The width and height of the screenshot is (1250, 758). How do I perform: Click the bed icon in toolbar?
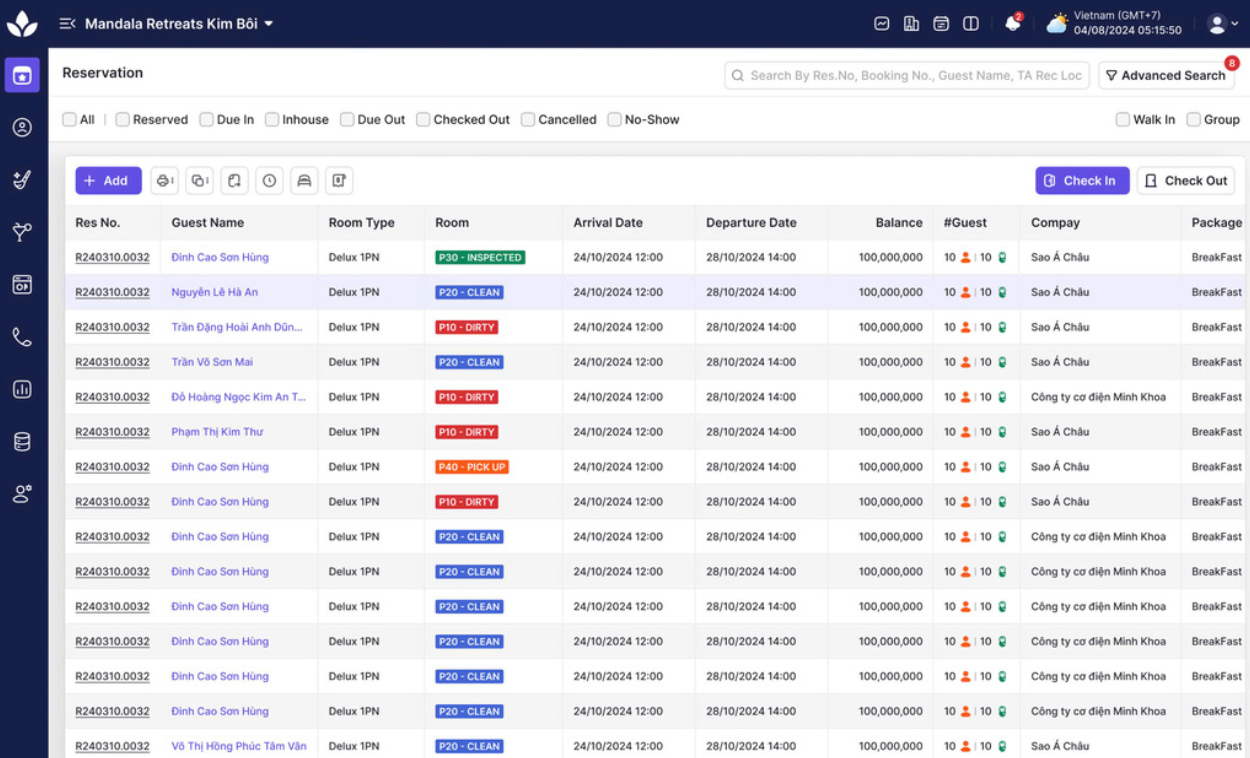(304, 181)
